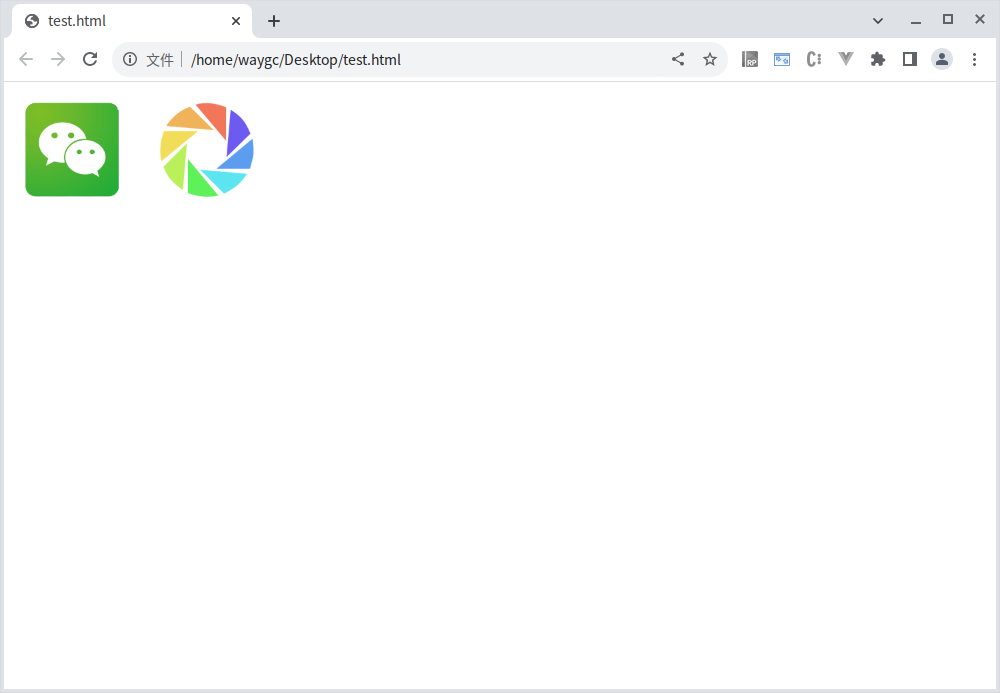The width and height of the screenshot is (1000, 693).
Task: Open the RP extension icon
Action: pyautogui.click(x=750, y=59)
